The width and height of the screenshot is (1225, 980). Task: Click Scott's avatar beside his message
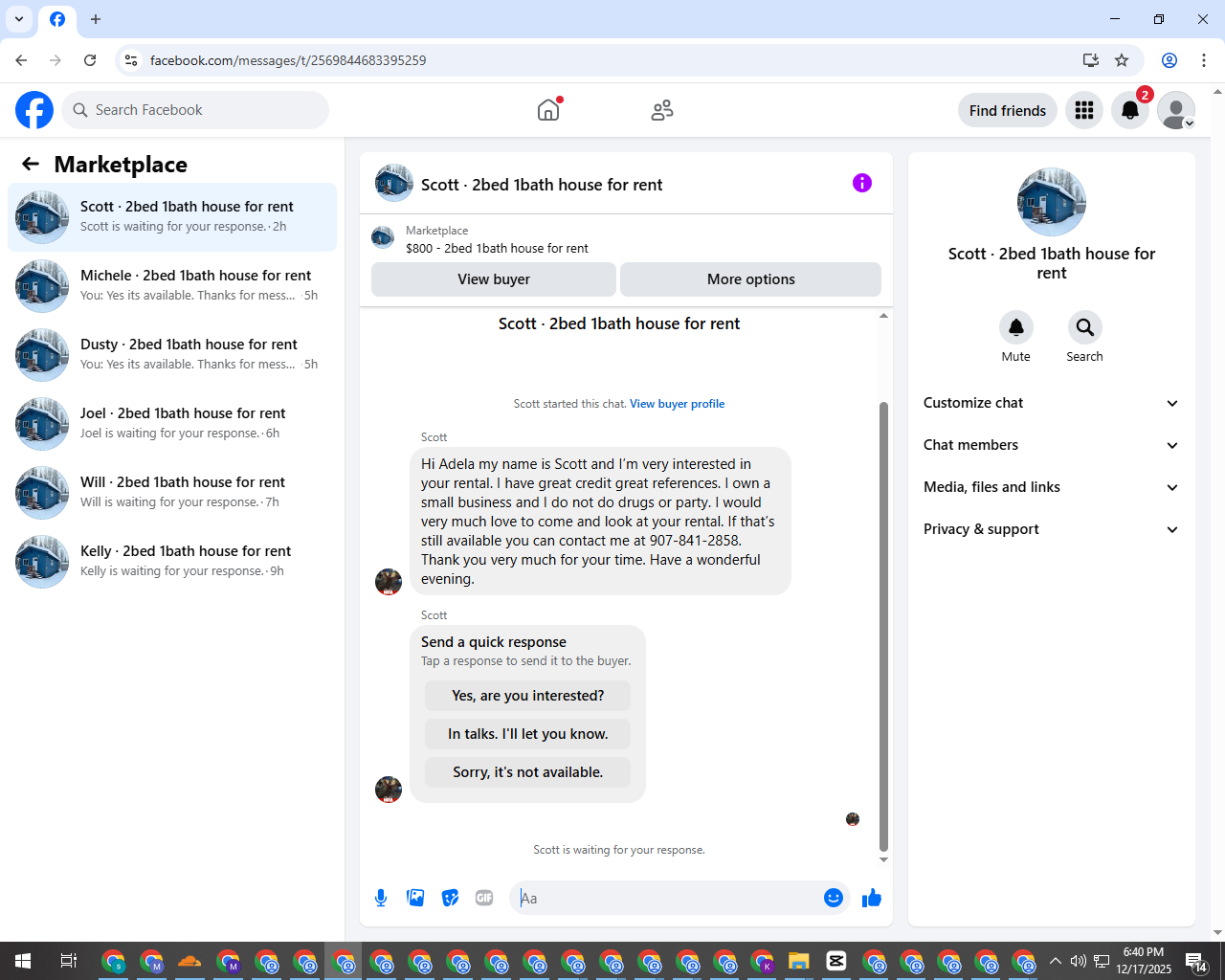389,582
